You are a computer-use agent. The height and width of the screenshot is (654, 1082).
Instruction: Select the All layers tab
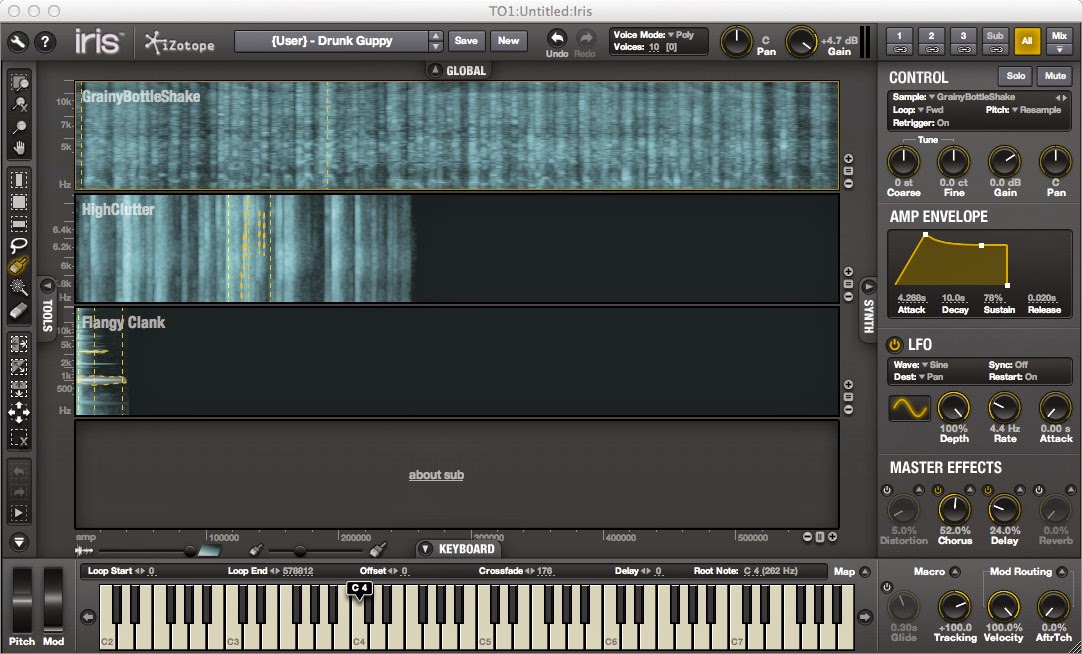click(x=1027, y=41)
